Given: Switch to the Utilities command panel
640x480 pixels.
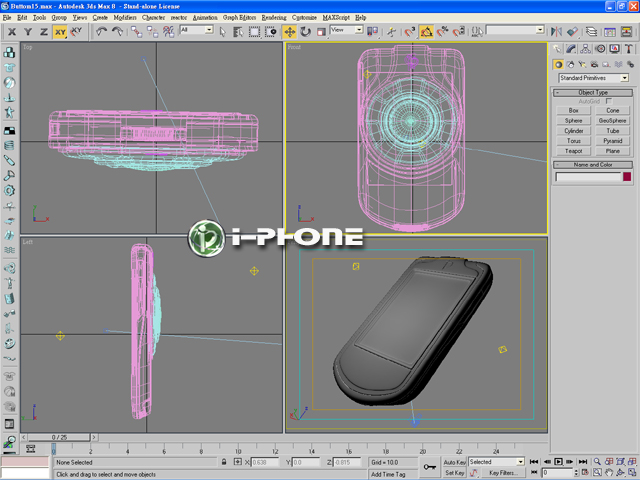Looking at the screenshot, I should click(x=629, y=49).
